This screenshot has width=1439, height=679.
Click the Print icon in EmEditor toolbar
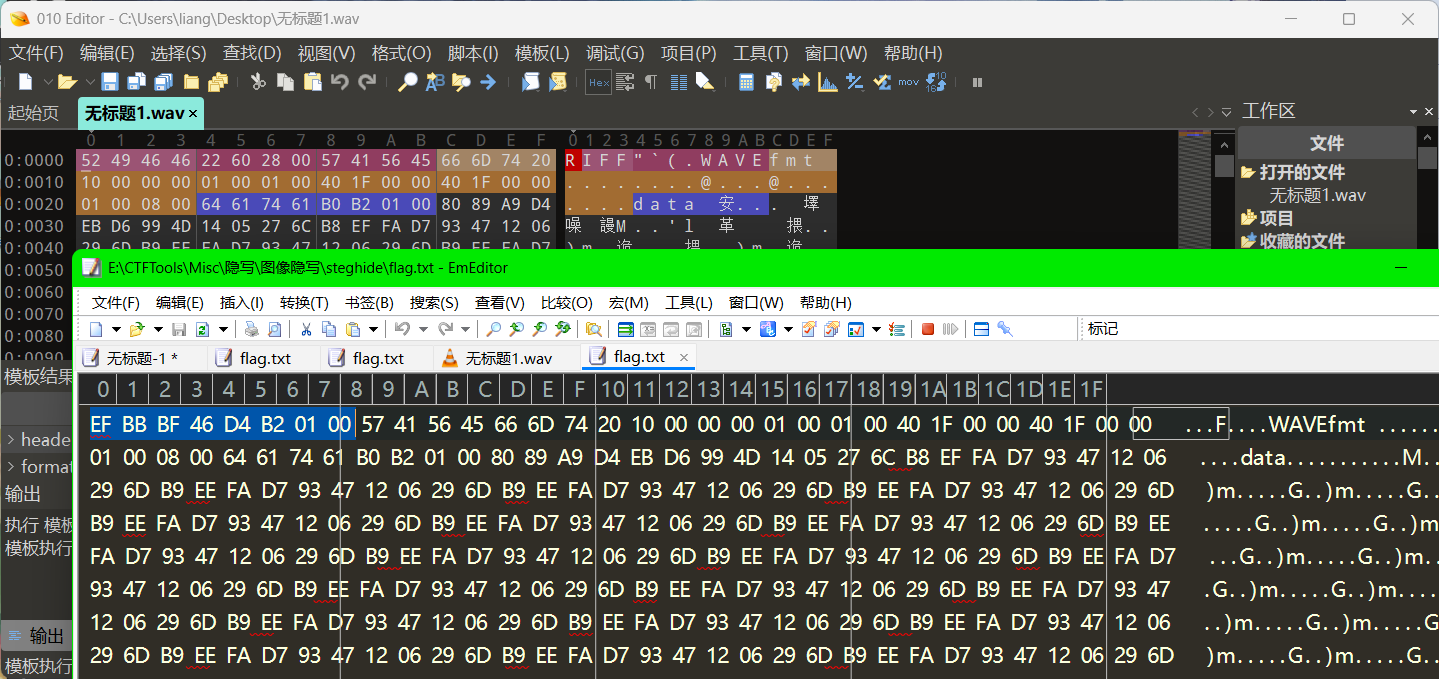click(251, 329)
